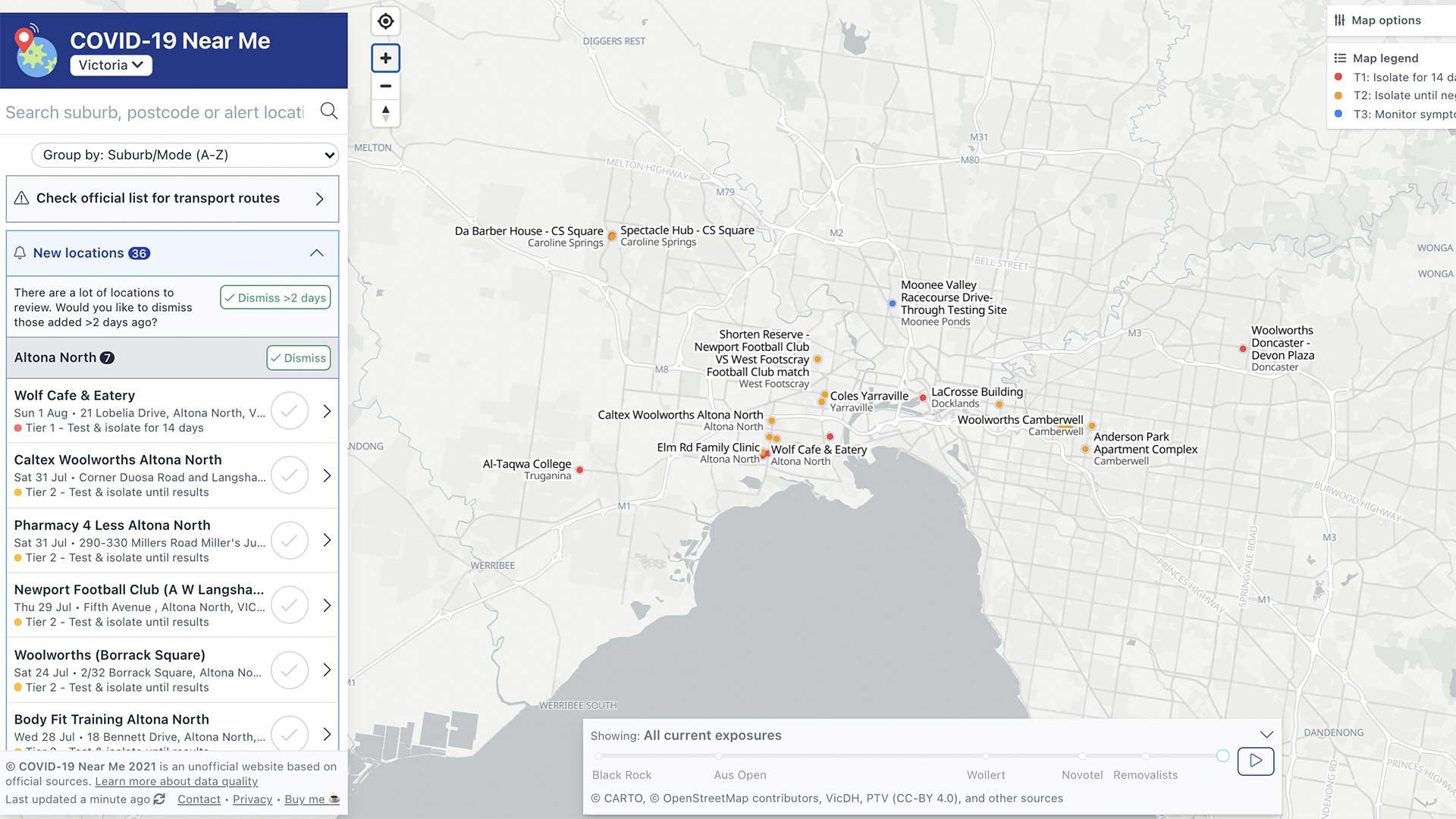
Task: Click the bell icon beside New locations
Action: (20, 253)
